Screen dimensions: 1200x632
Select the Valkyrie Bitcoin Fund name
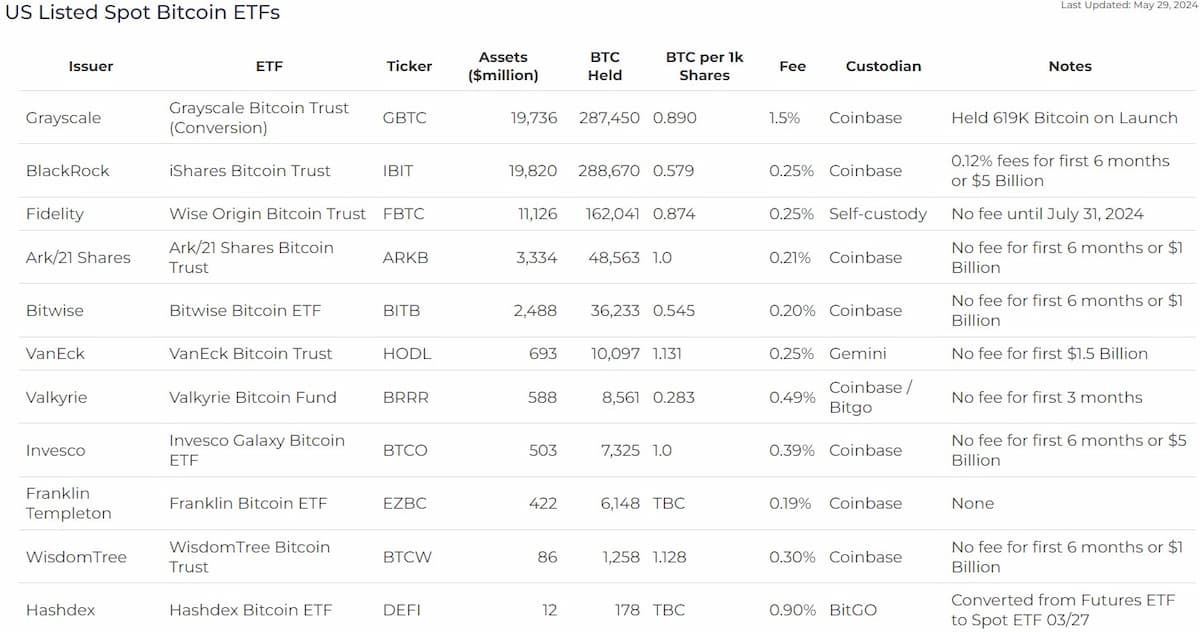253,397
